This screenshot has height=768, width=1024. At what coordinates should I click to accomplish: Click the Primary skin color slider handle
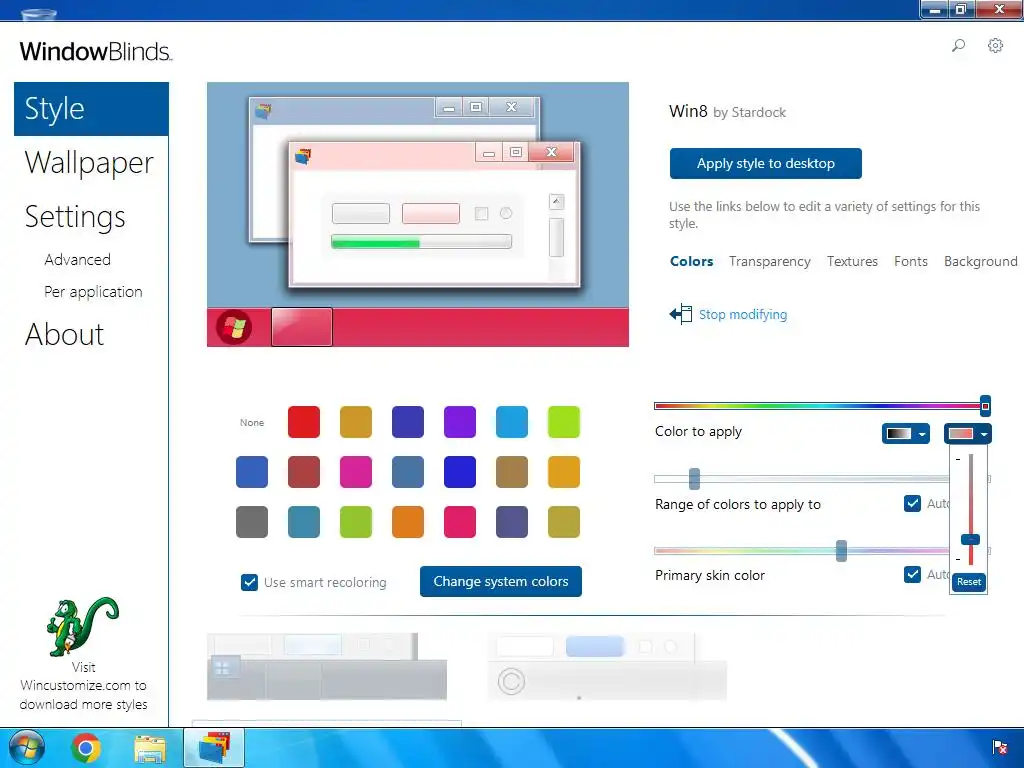click(842, 551)
